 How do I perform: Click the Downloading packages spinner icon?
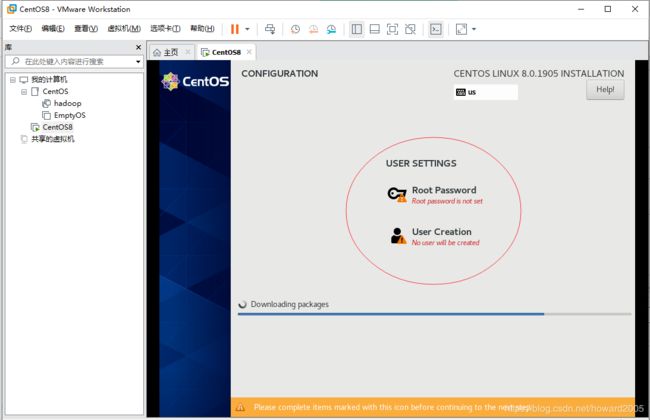point(243,305)
